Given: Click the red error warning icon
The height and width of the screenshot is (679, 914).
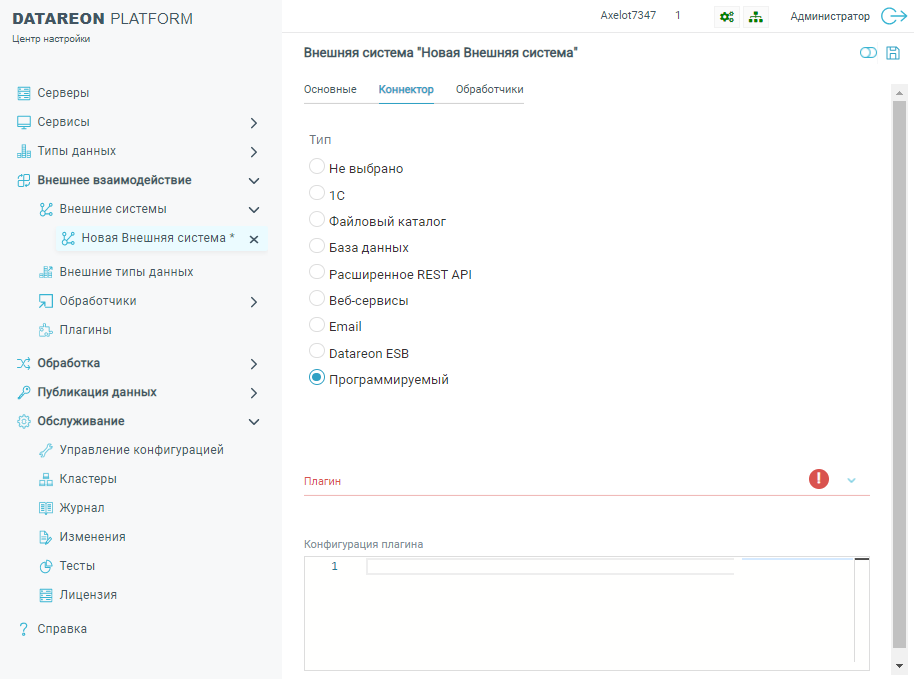Looking at the screenshot, I should [819, 479].
